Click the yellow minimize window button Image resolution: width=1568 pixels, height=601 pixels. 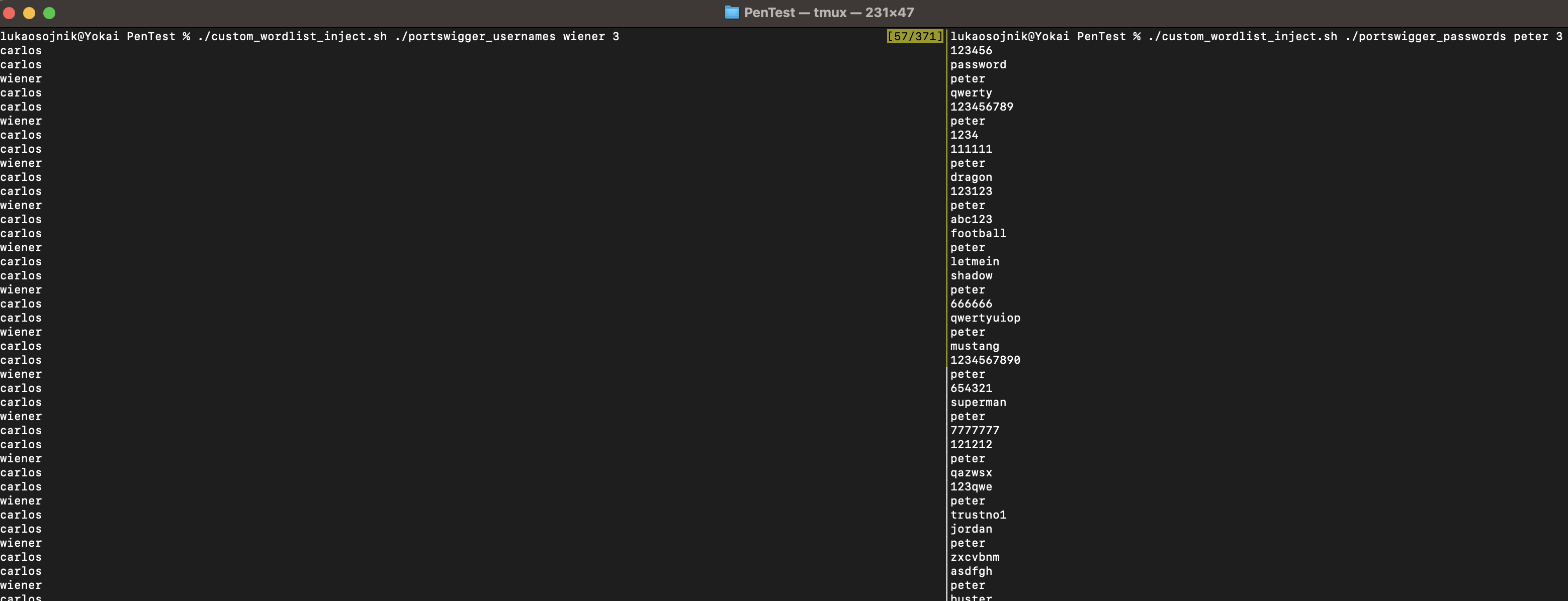point(29,13)
